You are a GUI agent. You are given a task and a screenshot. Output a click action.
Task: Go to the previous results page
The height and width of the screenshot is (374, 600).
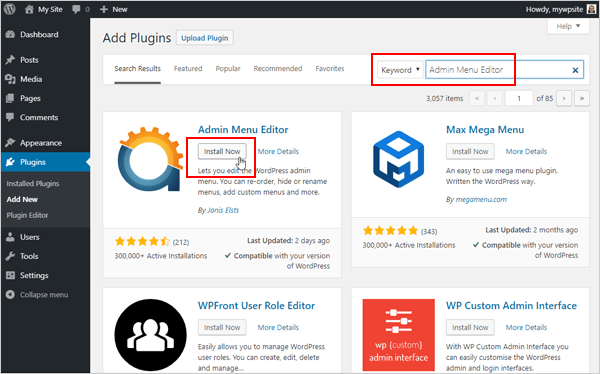click(495, 98)
